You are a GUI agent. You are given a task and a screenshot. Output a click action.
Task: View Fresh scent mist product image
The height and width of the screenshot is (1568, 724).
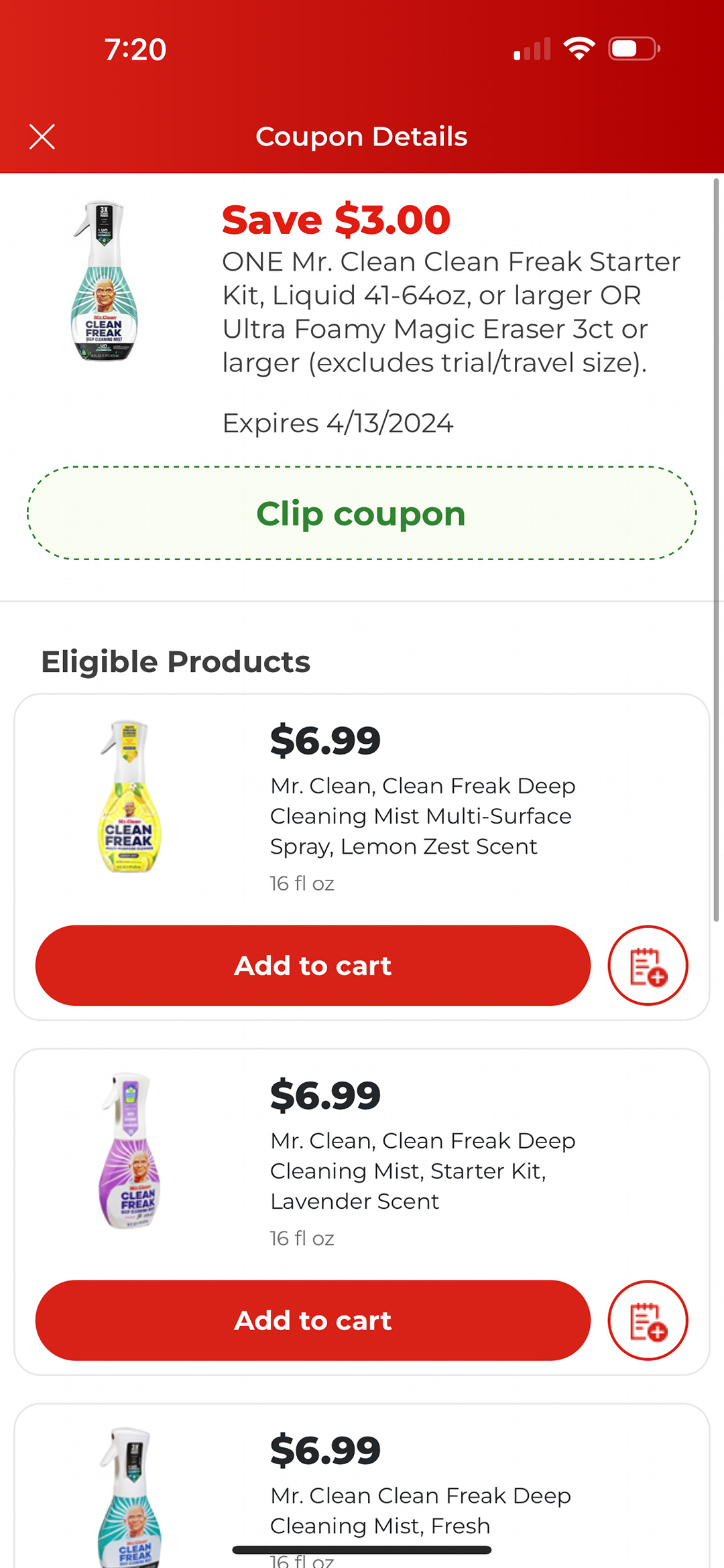point(130,1498)
